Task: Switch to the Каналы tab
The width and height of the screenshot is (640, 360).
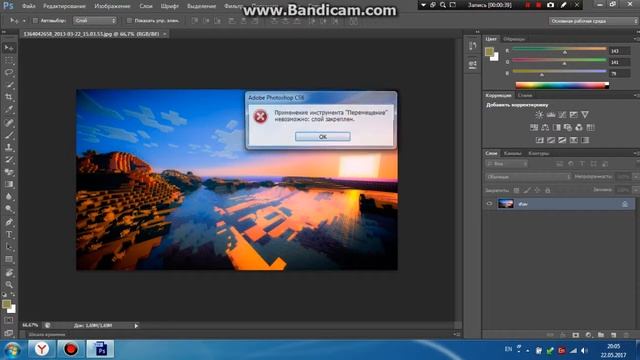Action: (x=513, y=153)
